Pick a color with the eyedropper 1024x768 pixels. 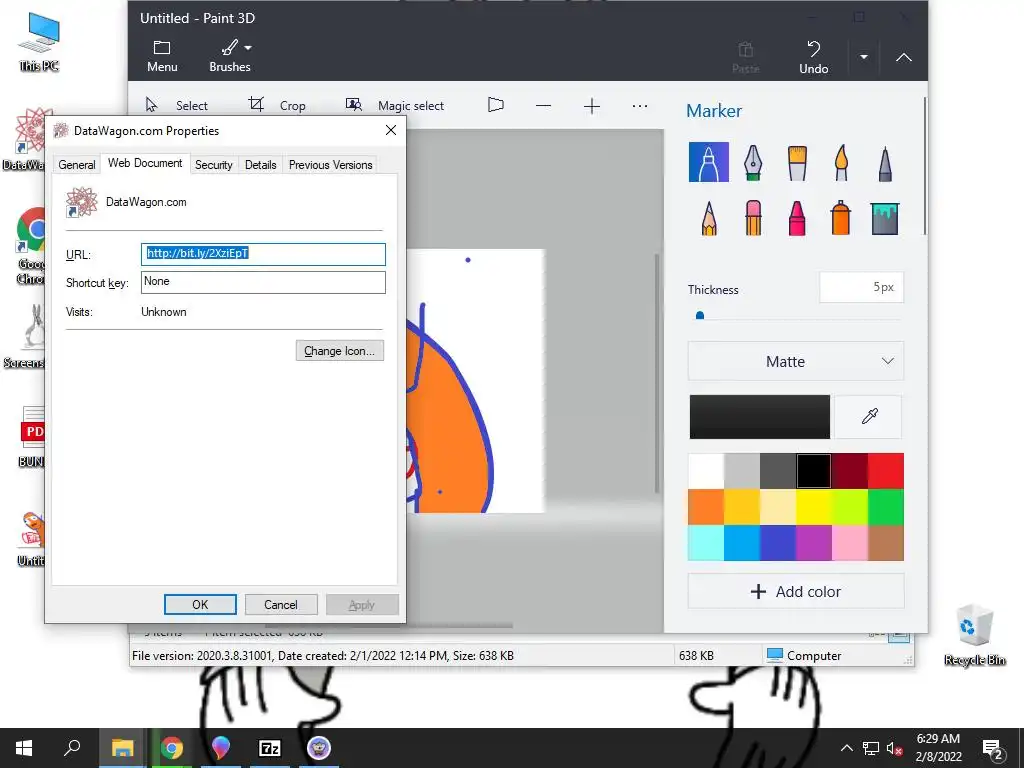click(869, 416)
